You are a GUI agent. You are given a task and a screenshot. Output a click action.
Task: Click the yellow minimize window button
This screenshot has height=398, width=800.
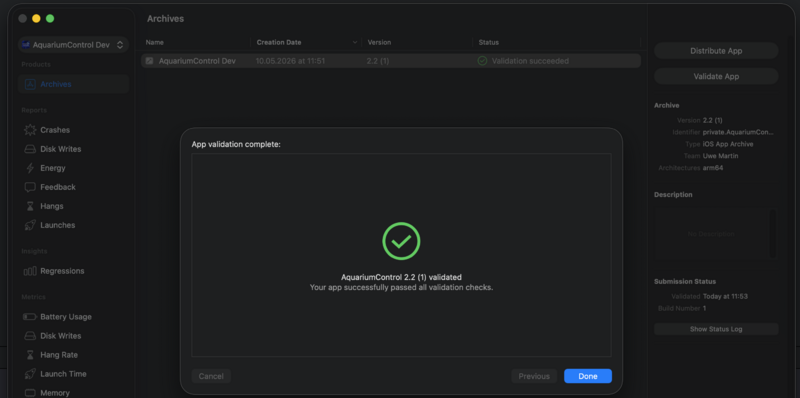[36, 18]
